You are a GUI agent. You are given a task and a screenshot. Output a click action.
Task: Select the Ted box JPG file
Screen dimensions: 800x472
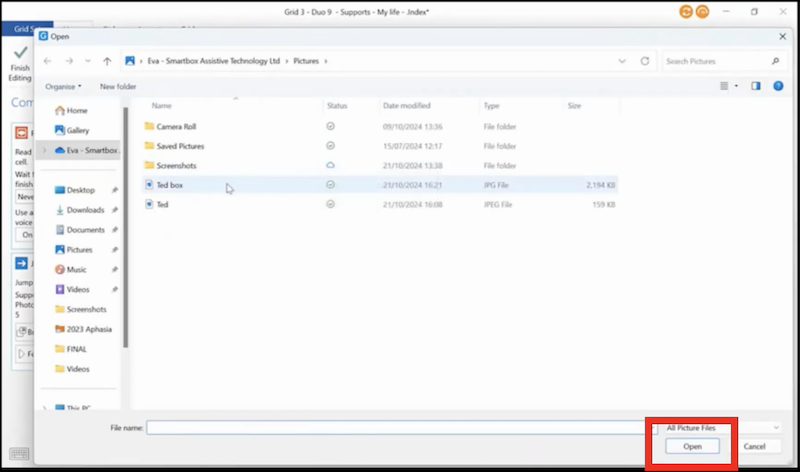coord(169,185)
